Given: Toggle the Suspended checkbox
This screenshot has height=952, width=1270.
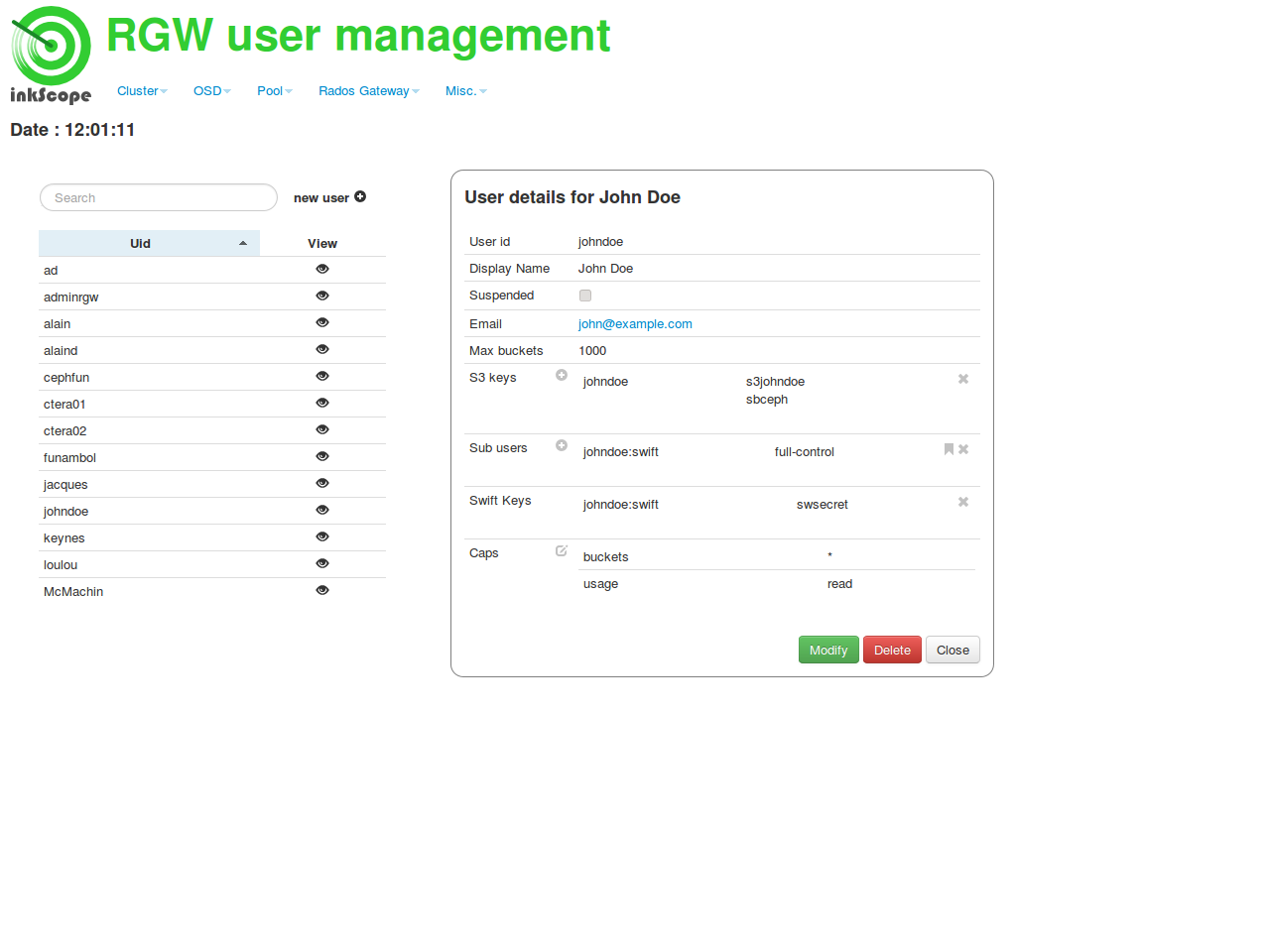Looking at the screenshot, I should 585,296.
